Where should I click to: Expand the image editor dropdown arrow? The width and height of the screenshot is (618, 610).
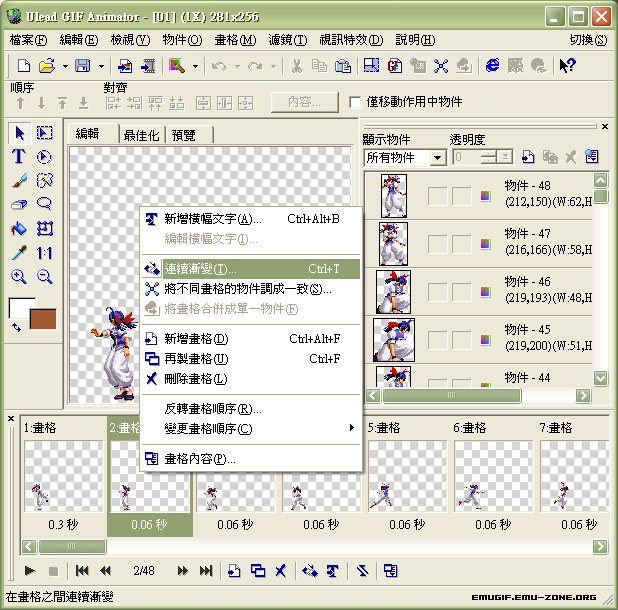[x=195, y=66]
